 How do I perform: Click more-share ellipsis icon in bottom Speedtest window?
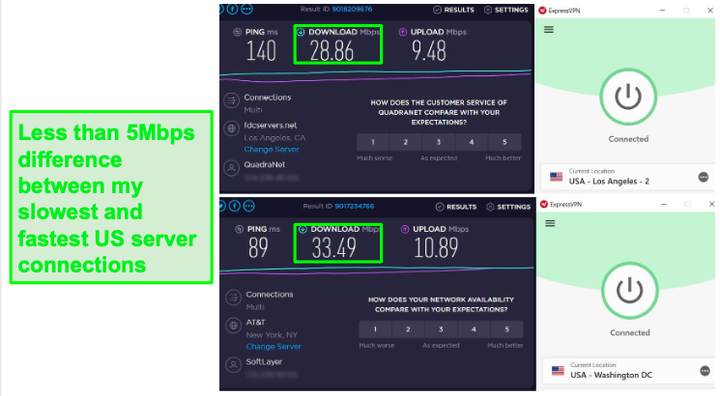click(x=249, y=206)
